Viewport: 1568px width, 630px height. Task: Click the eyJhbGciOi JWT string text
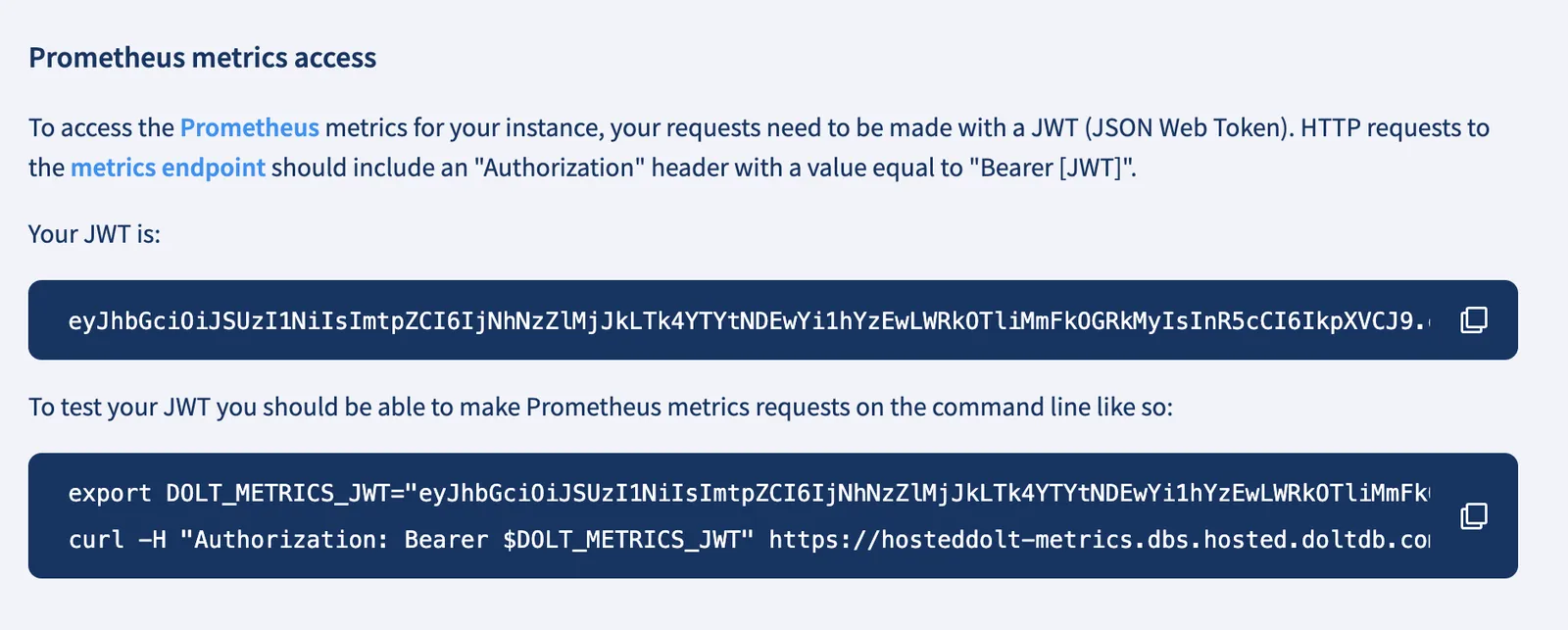(x=392, y=319)
